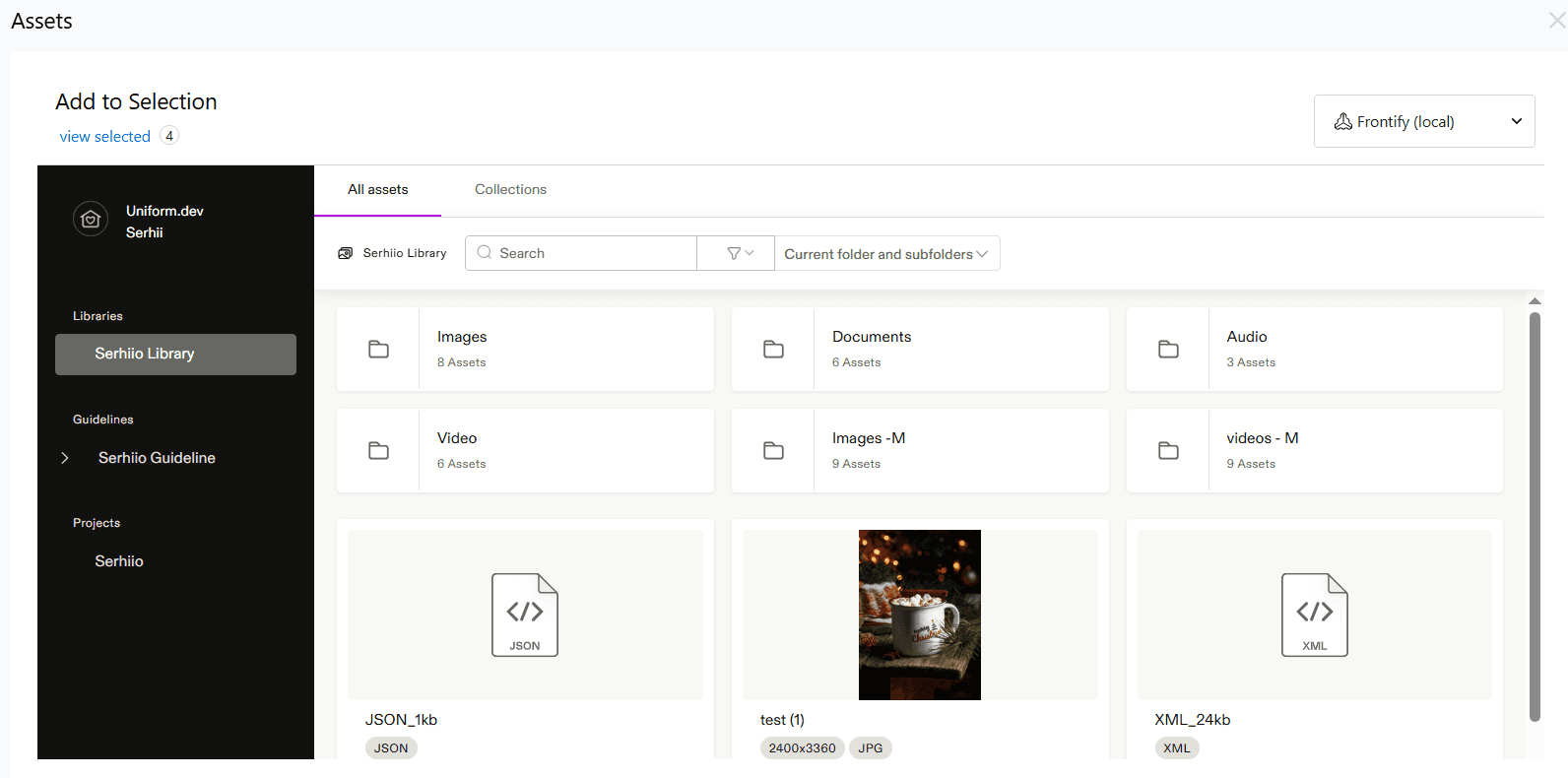The width and height of the screenshot is (1568, 778).
Task: Click the search magnifier icon
Action: coord(485,252)
